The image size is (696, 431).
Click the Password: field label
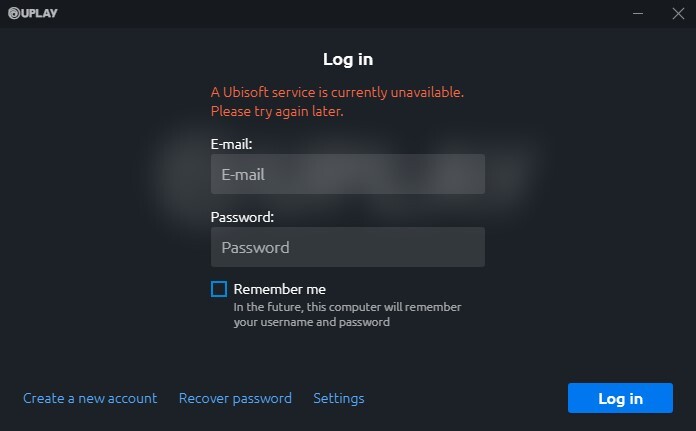click(242, 216)
